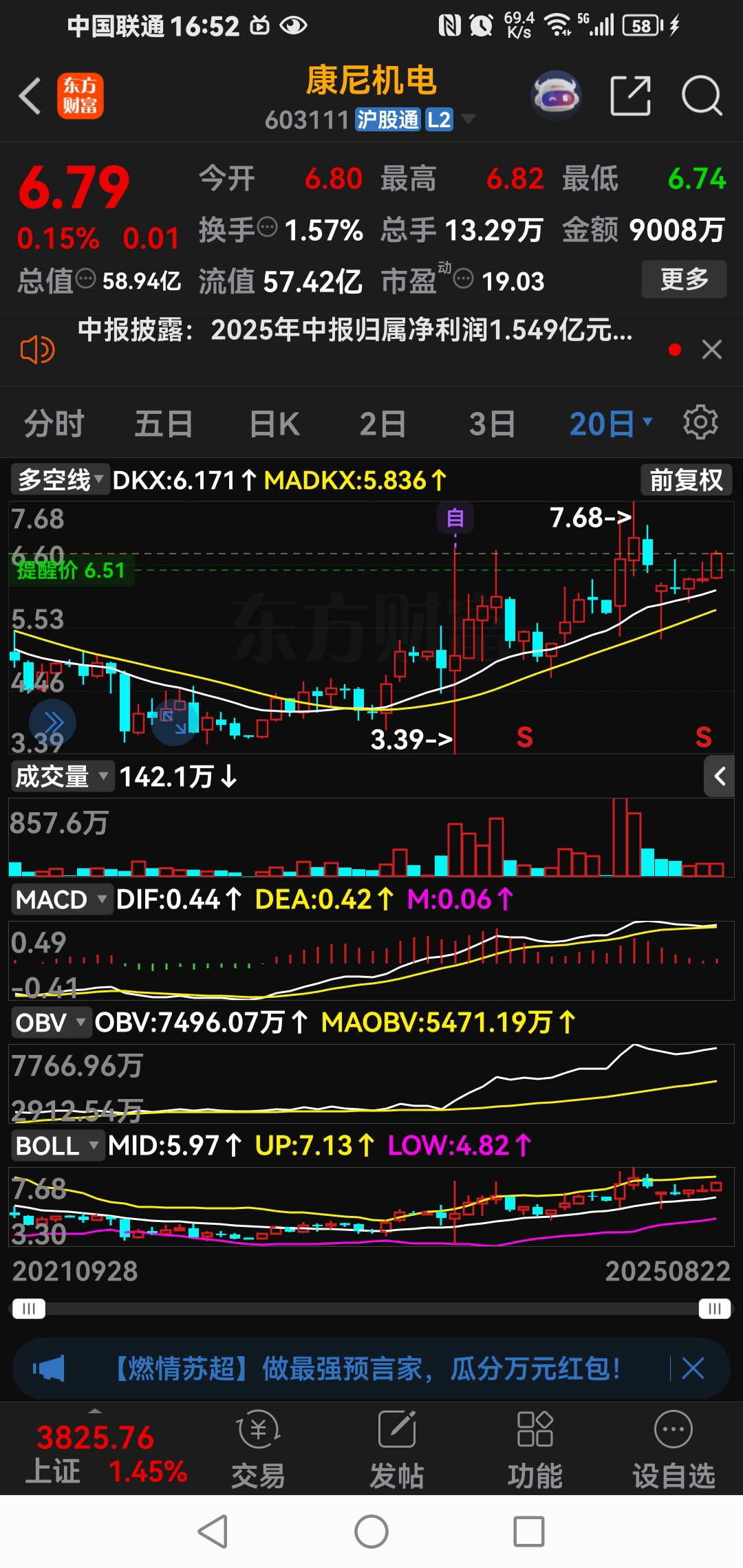743x1568 pixels.
Task: Open MACD indicator dropdown
Action: coord(62,899)
